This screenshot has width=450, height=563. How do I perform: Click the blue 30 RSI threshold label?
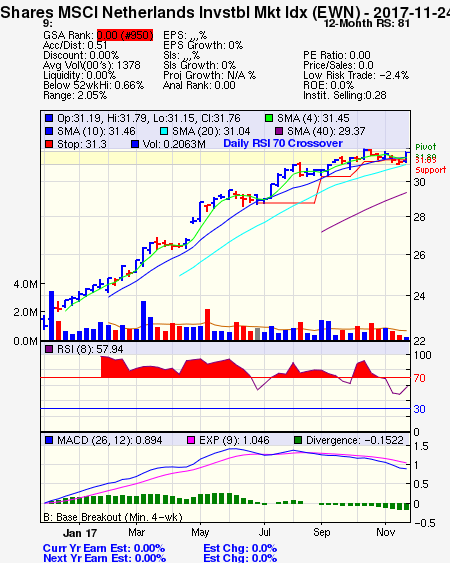419,409
